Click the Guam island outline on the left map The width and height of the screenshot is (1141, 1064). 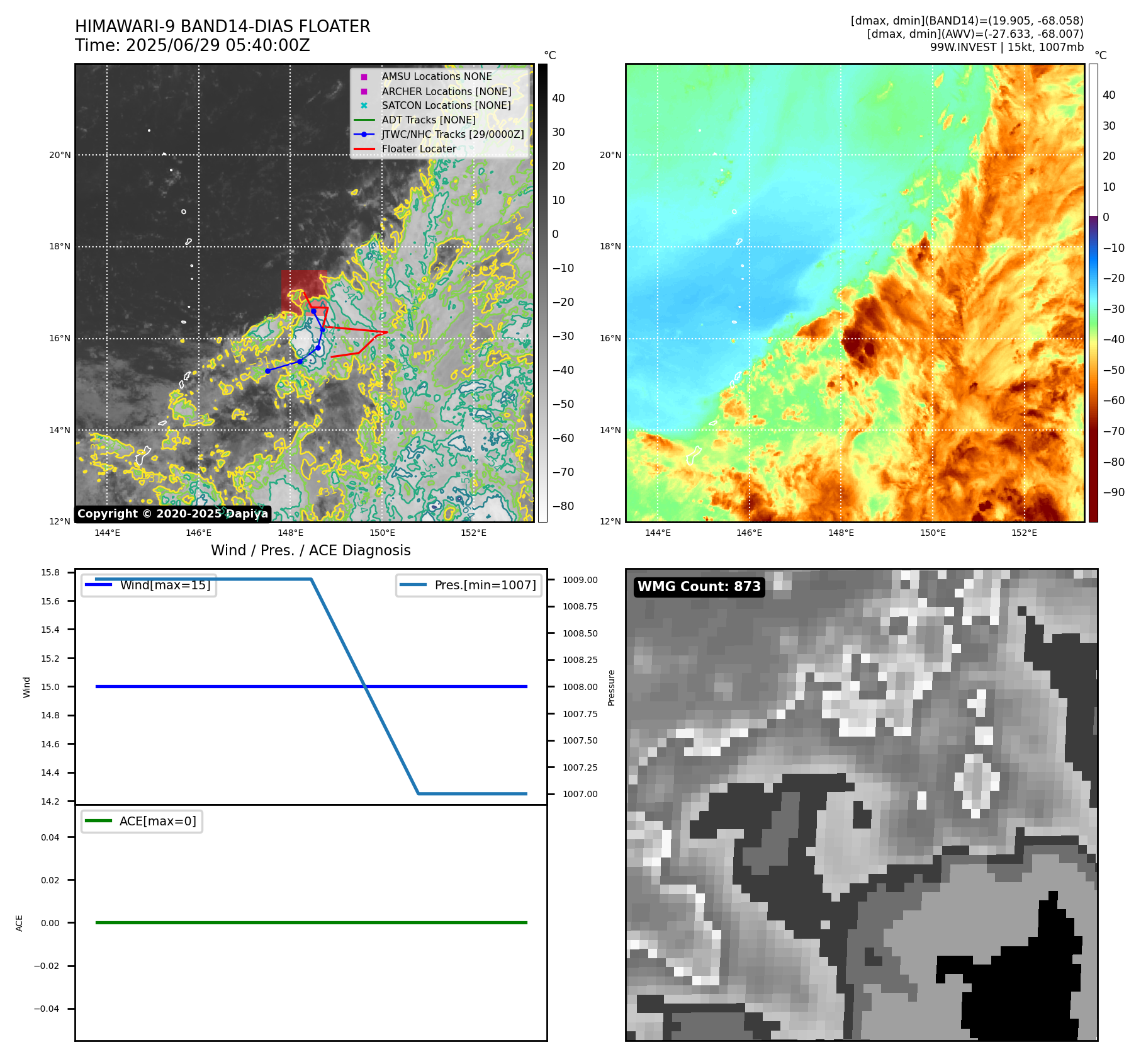click(143, 455)
